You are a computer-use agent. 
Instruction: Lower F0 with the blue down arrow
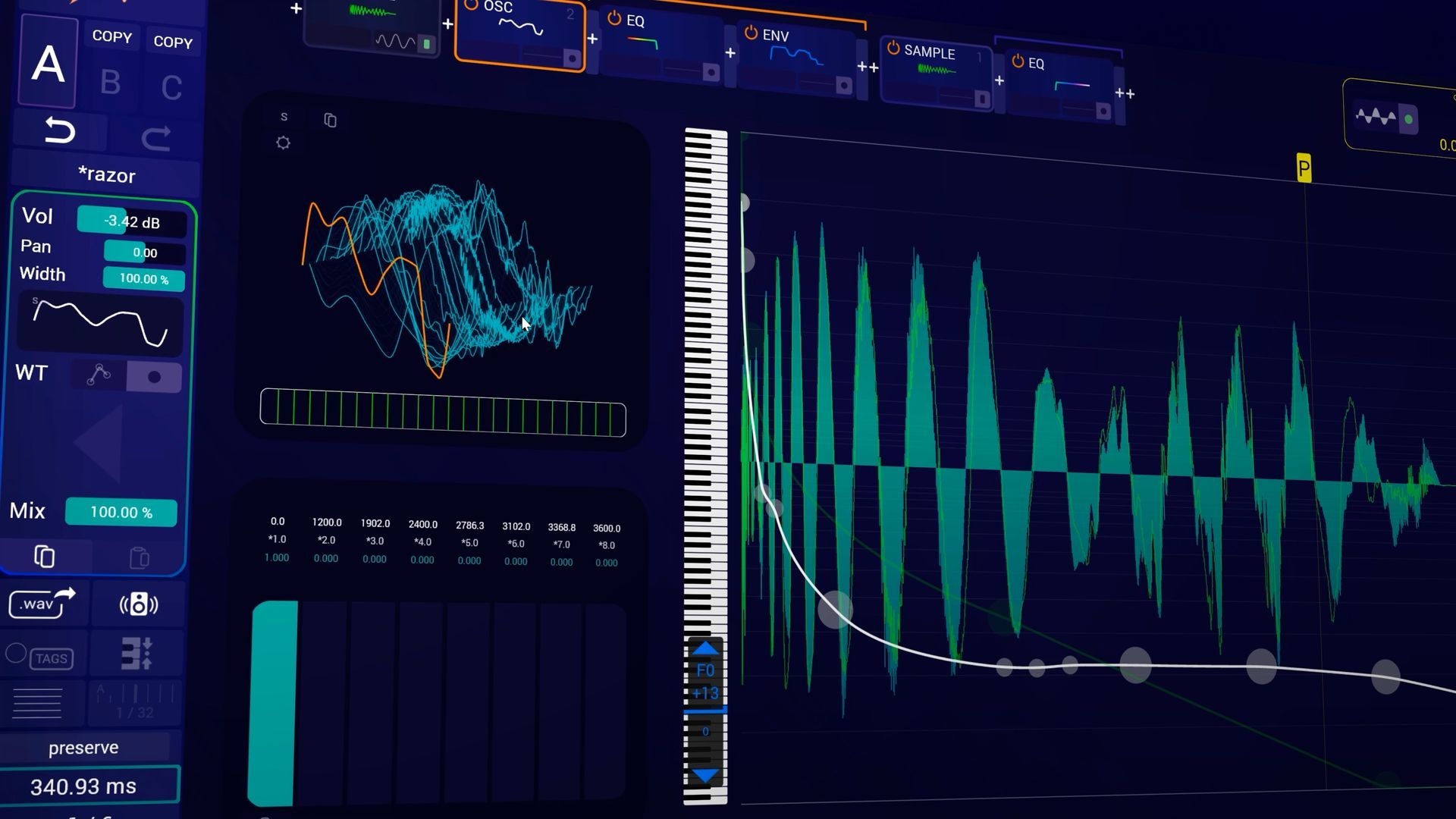click(x=705, y=776)
